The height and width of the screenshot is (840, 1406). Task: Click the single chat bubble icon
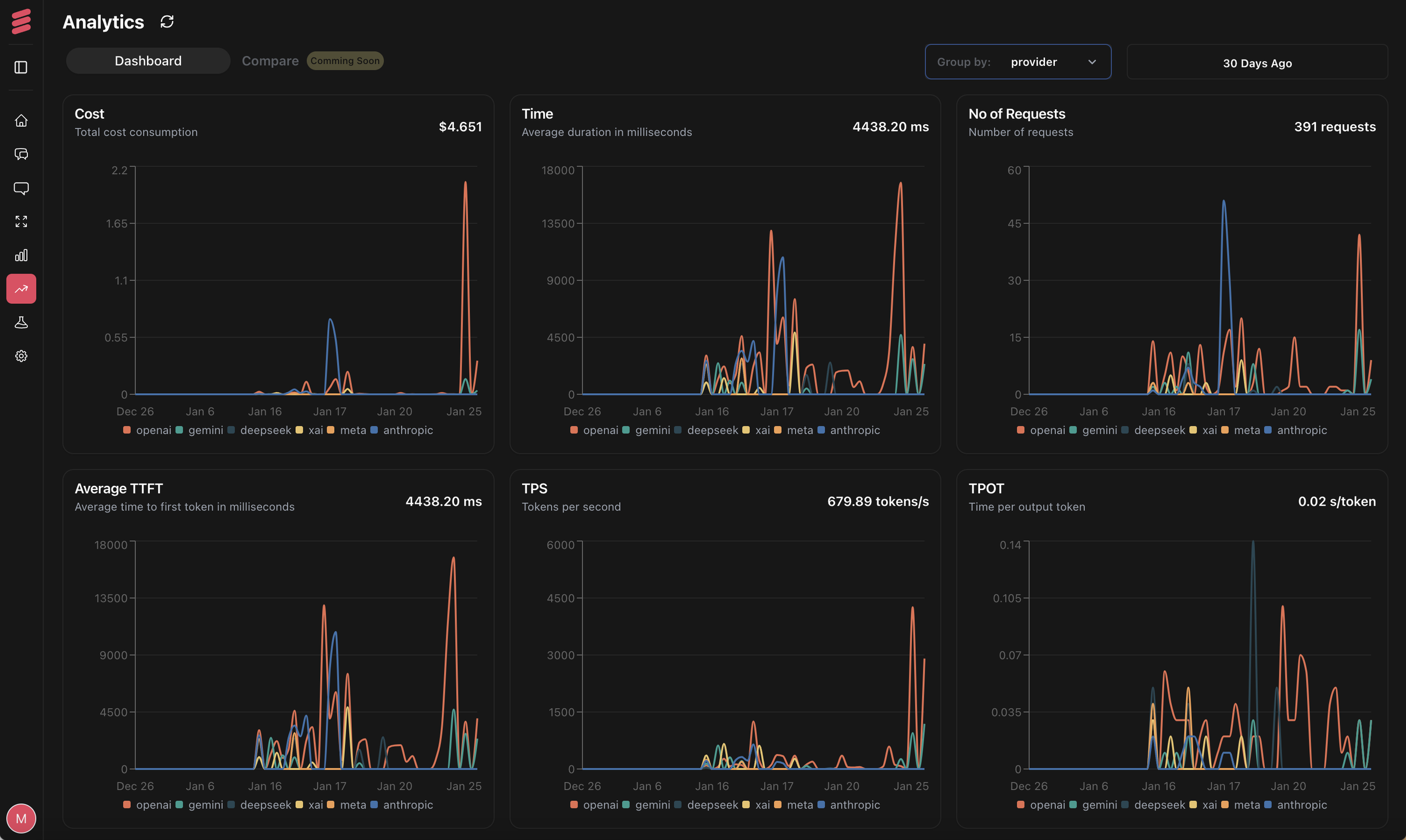[21, 188]
